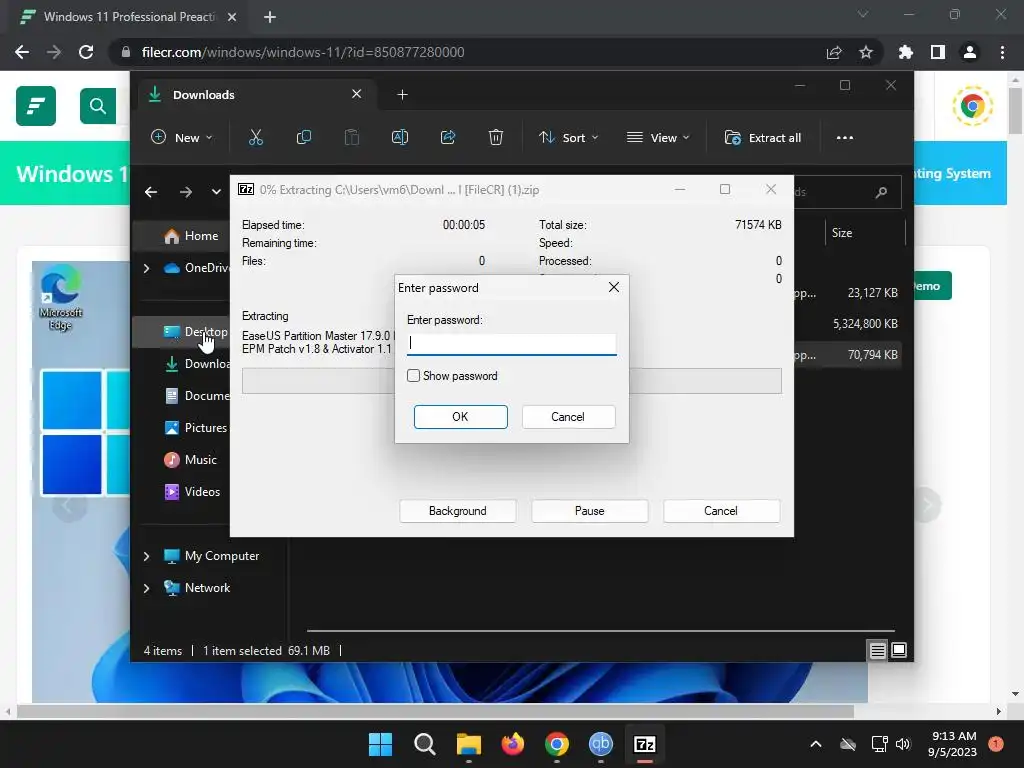Click OK in Enter password dialog
1024x768 pixels.
pos(460,417)
